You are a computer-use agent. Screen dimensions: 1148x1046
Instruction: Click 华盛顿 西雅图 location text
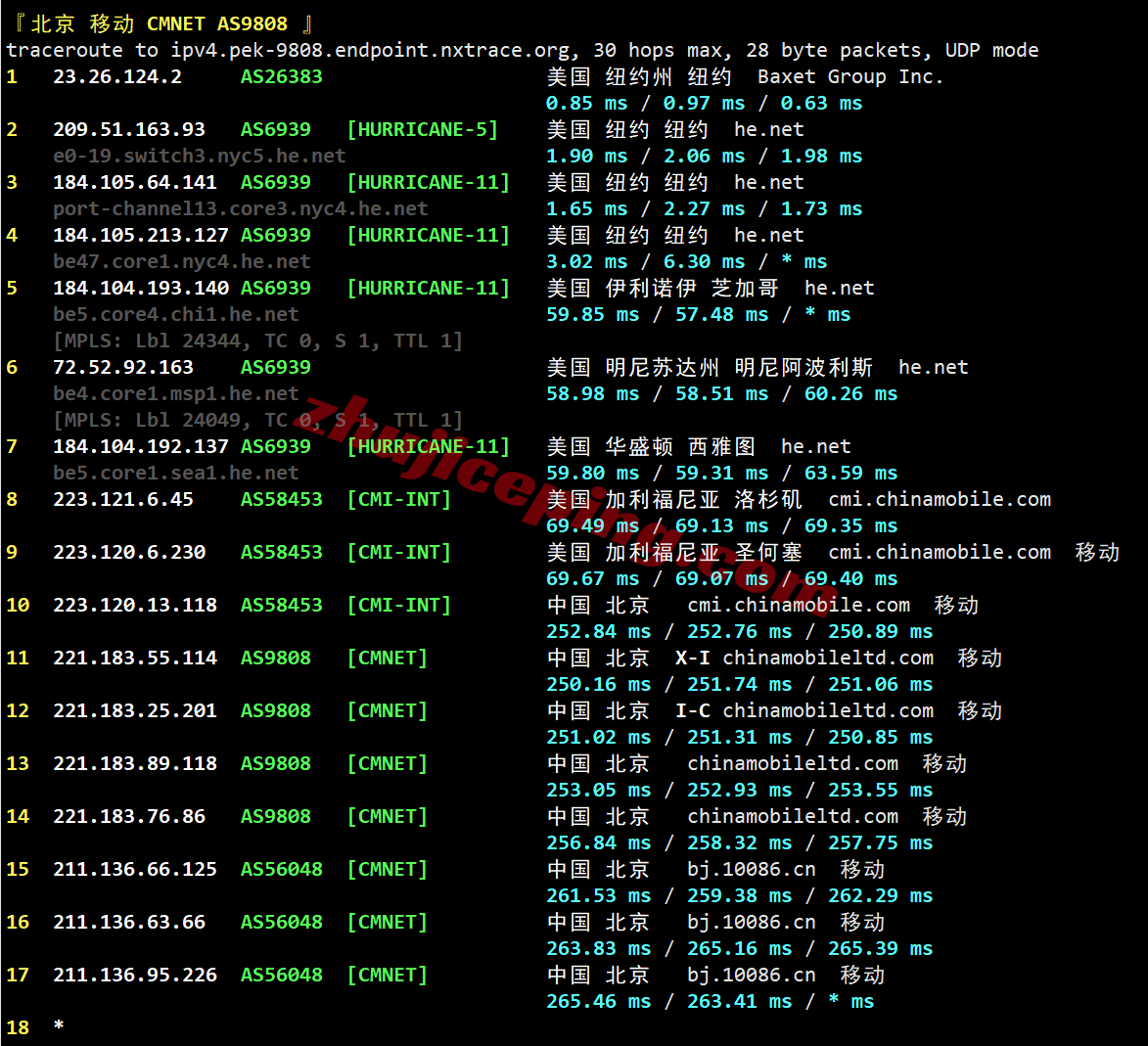click(x=680, y=446)
